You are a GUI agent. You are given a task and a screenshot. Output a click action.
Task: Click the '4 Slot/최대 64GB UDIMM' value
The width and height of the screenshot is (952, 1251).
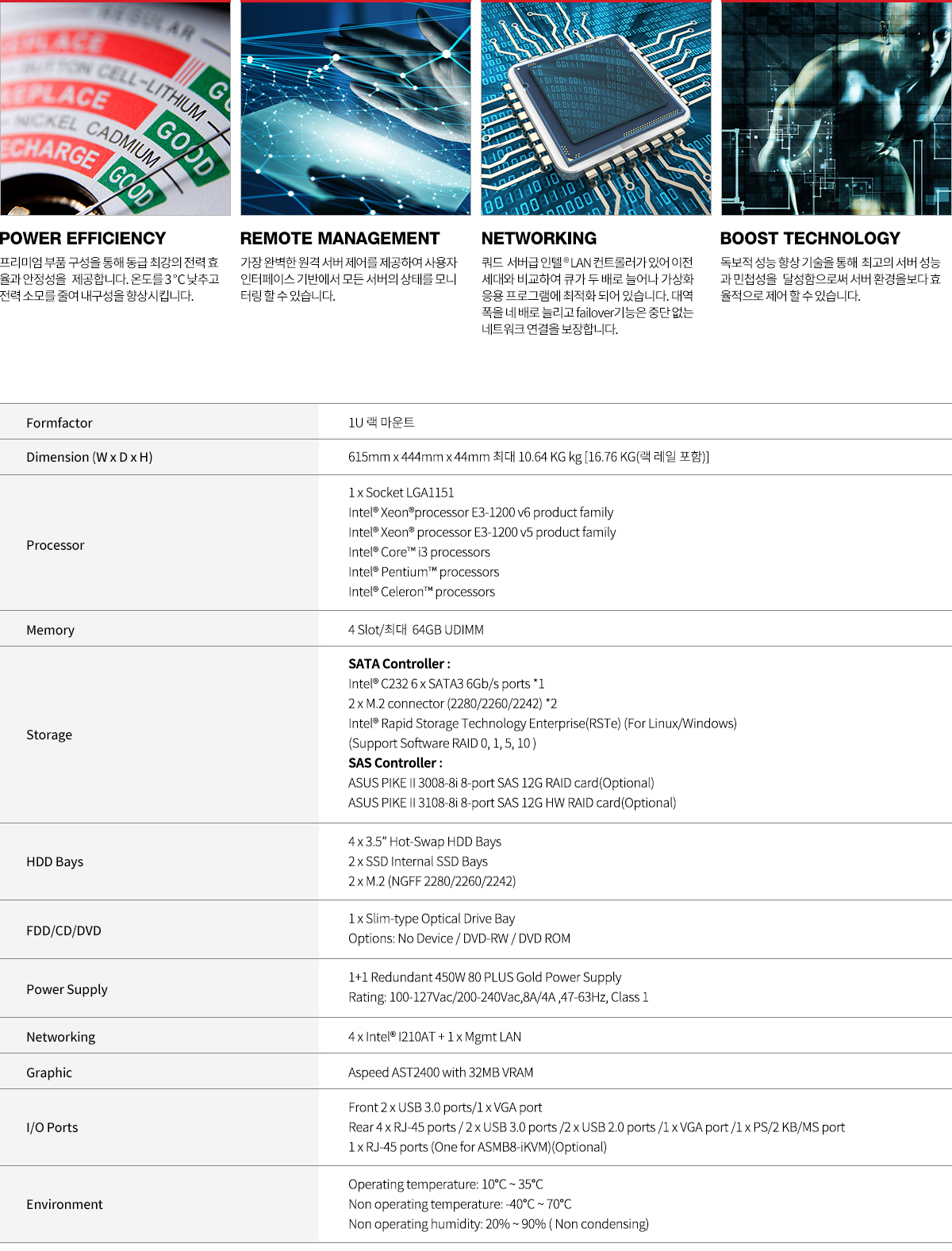[x=416, y=630]
